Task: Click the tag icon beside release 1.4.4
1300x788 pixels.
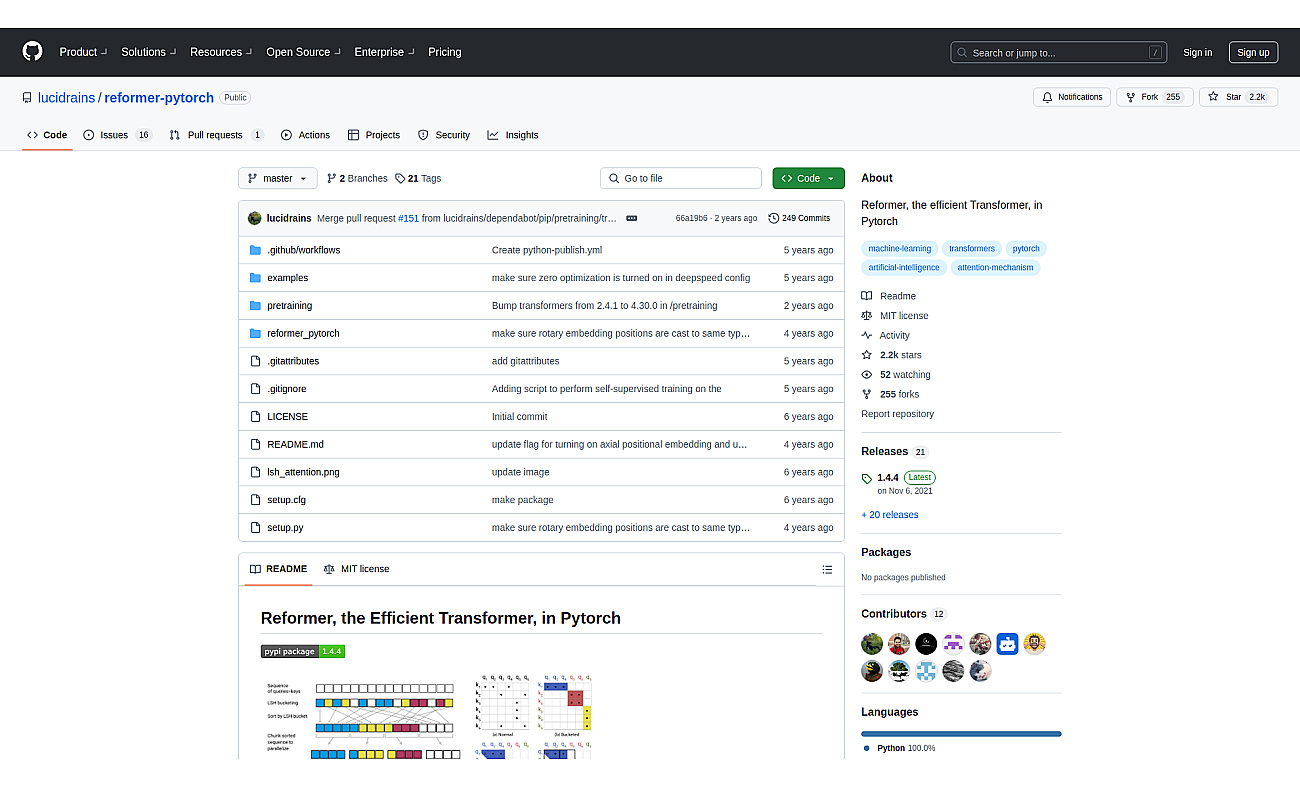Action: (x=867, y=478)
